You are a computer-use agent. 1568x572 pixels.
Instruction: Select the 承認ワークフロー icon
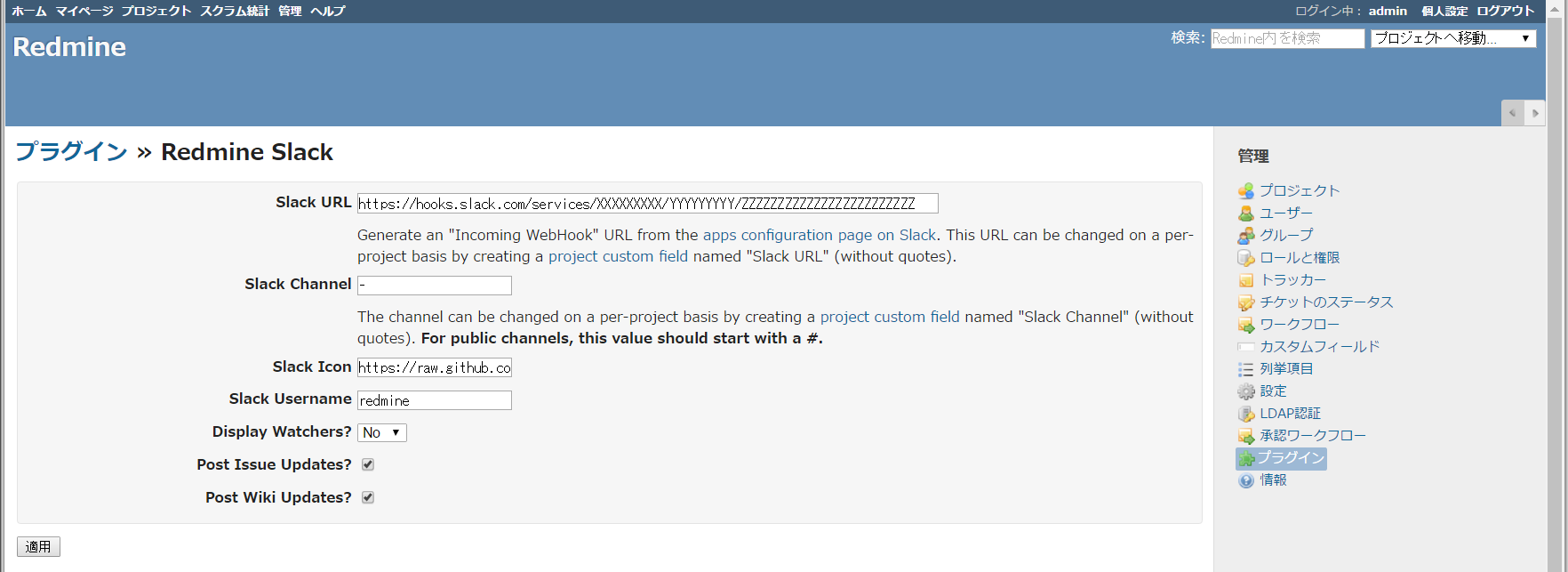[x=1247, y=435]
